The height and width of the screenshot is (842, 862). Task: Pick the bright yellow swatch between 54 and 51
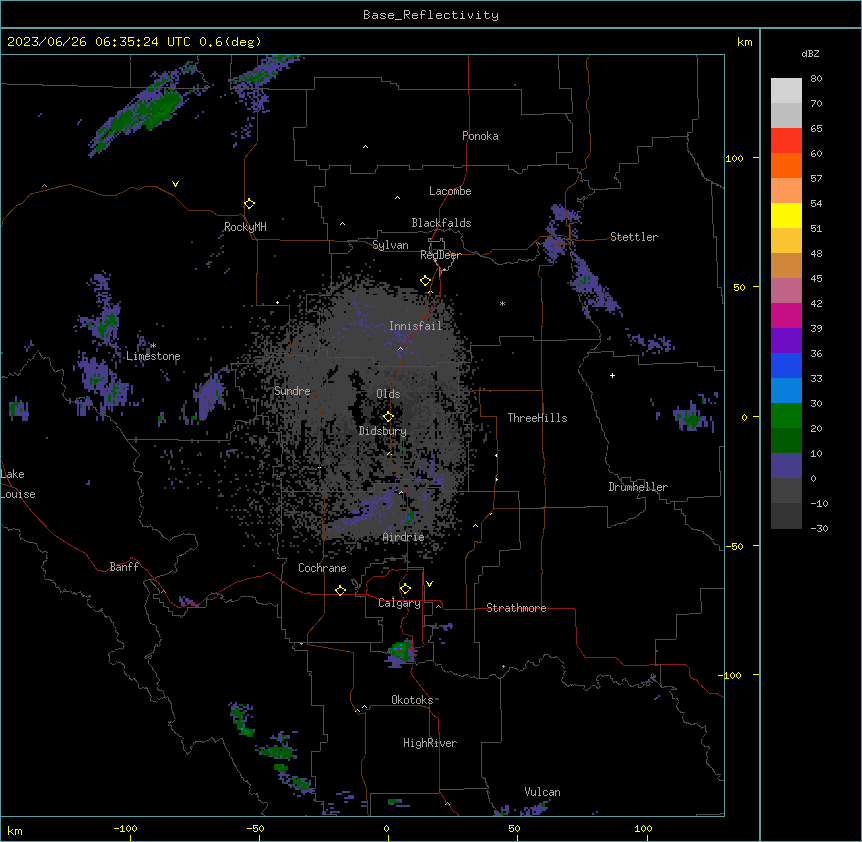786,215
